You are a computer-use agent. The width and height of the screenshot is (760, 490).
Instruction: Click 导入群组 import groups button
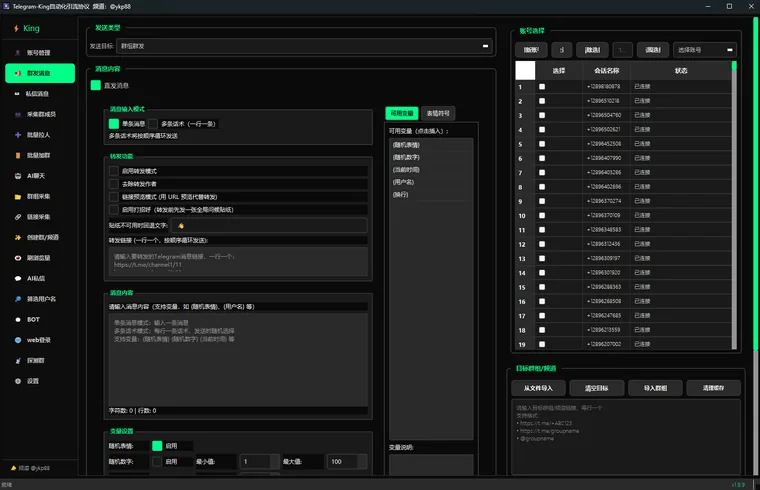click(655, 388)
